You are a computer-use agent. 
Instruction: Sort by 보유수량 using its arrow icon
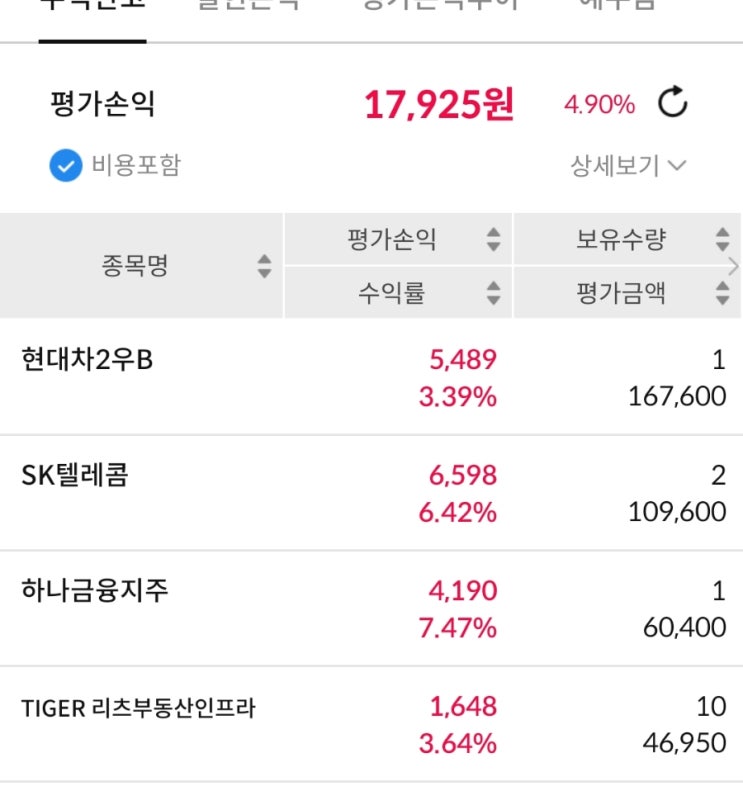pos(722,240)
